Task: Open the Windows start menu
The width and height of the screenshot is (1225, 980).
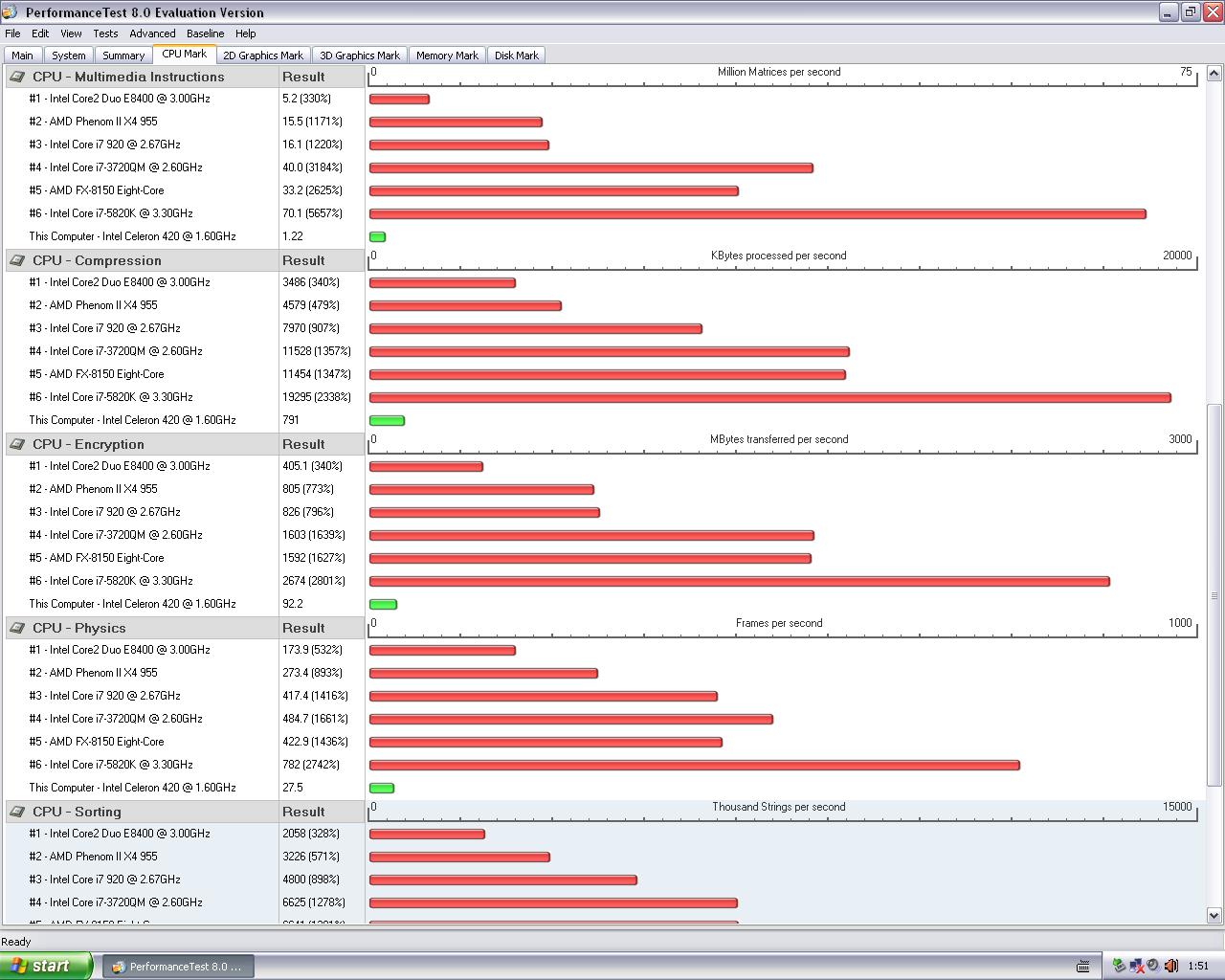Action: [x=47, y=966]
